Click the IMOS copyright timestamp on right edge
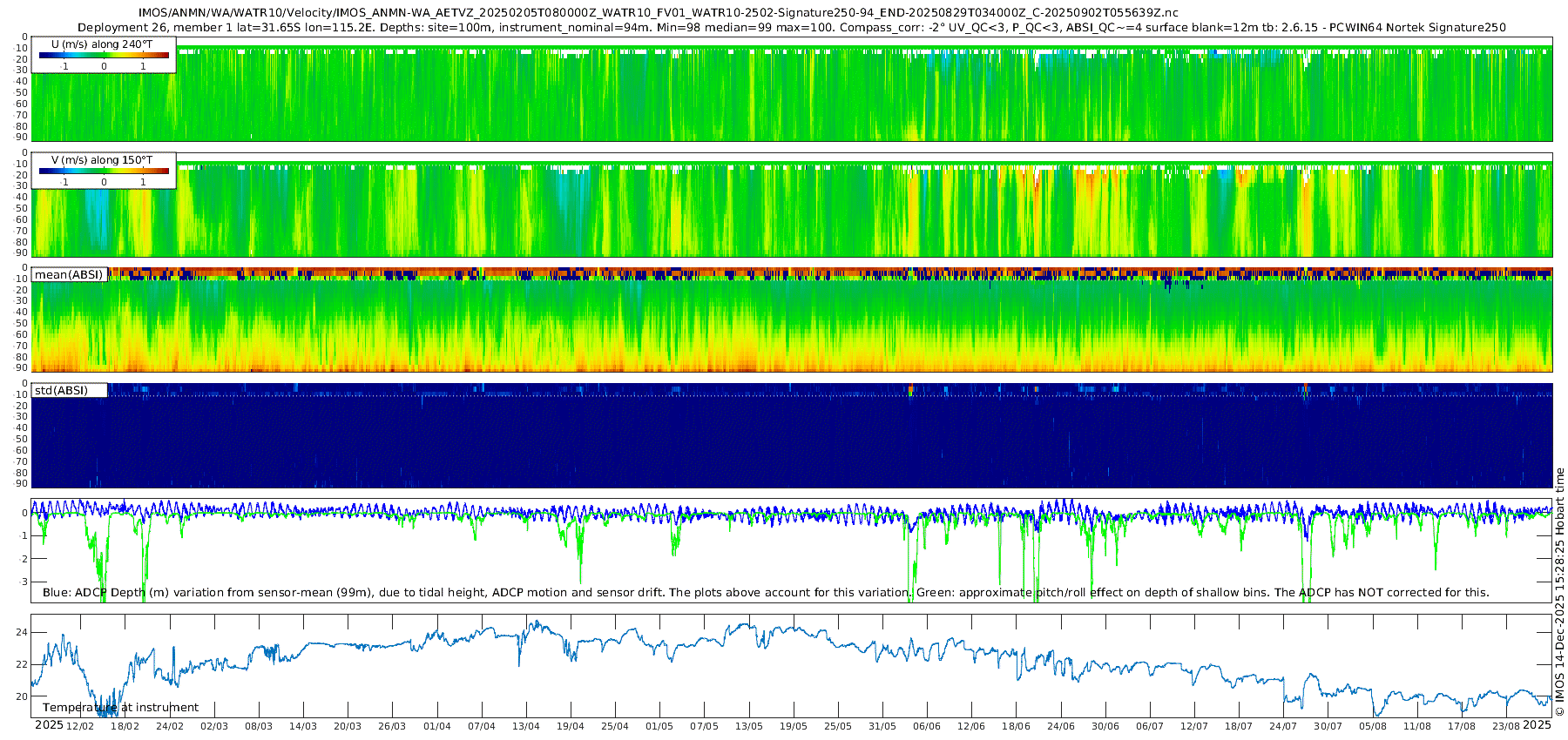This screenshot has height=740, width=1568. pyautogui.click(x=1559, y=592)
